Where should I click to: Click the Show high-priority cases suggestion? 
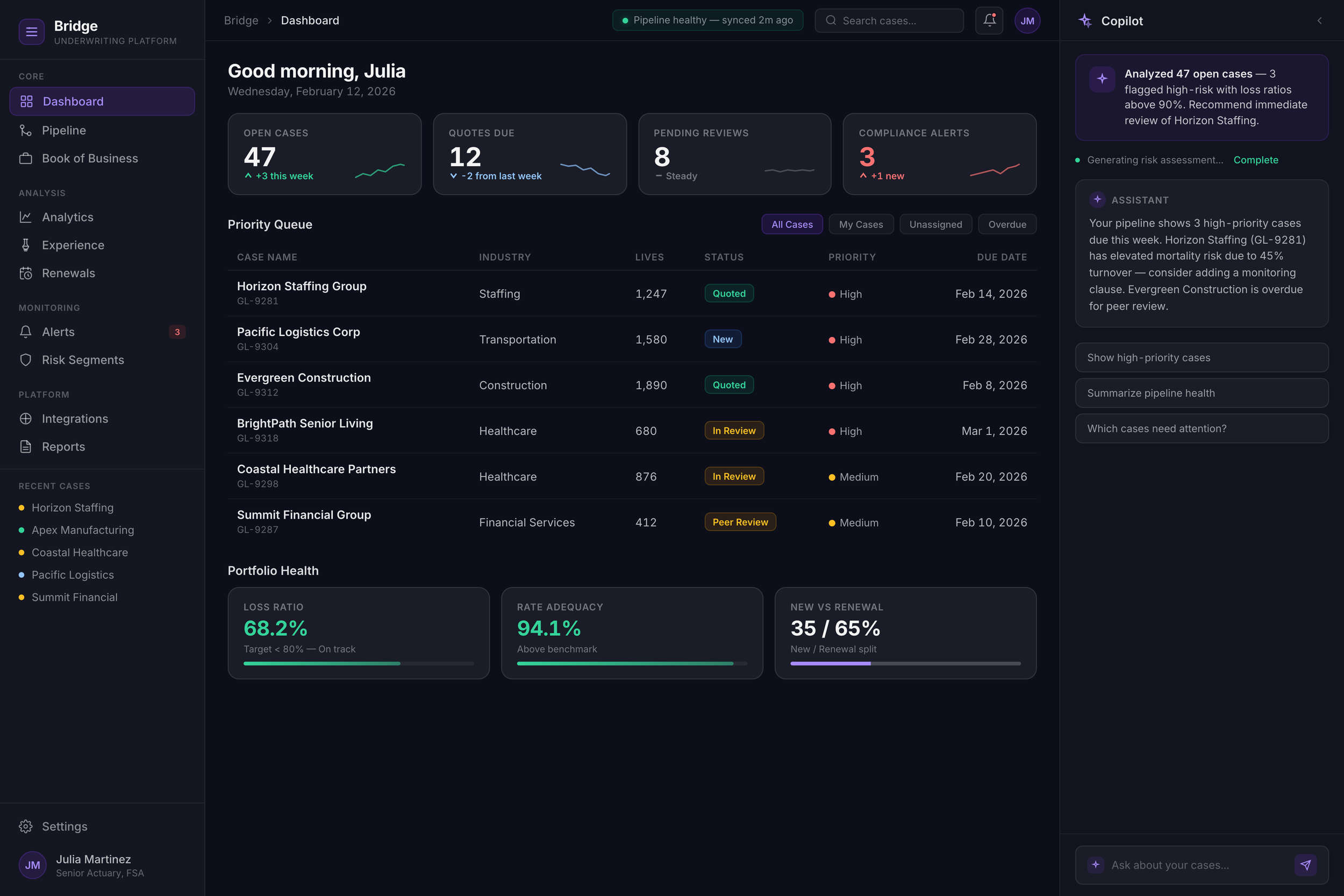tap(1201, 358)
